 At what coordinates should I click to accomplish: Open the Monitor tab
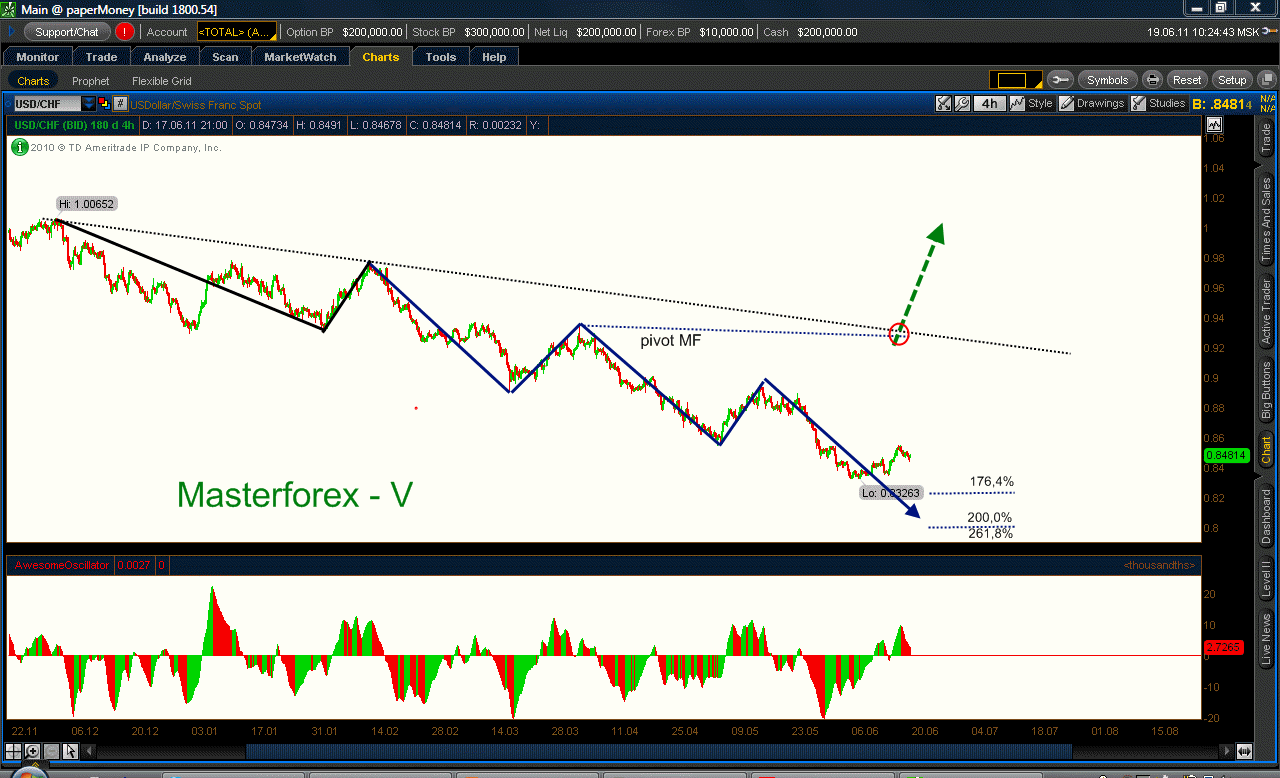pos(38,57)
